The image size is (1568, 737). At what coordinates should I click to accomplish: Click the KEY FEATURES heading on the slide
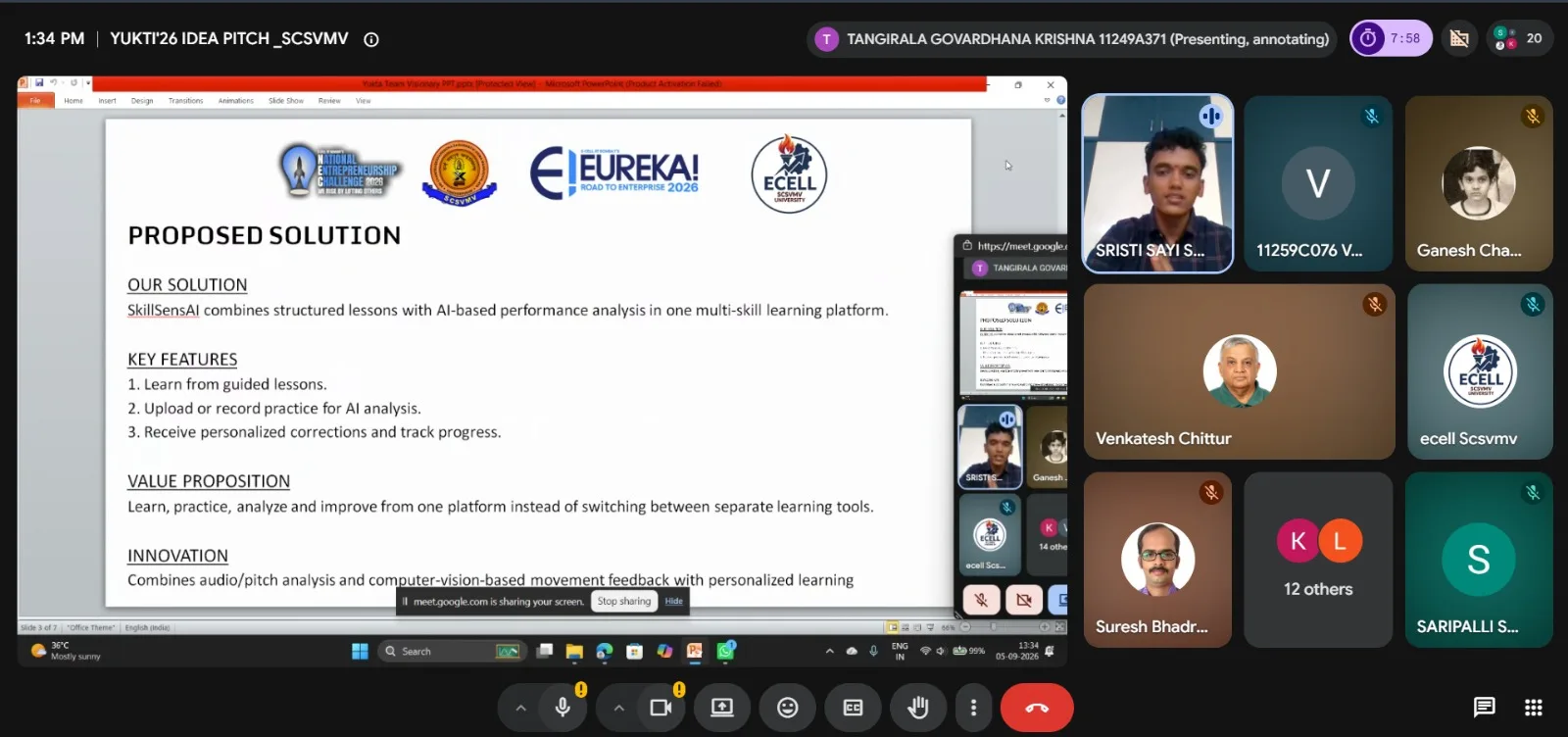pos(182,360)
